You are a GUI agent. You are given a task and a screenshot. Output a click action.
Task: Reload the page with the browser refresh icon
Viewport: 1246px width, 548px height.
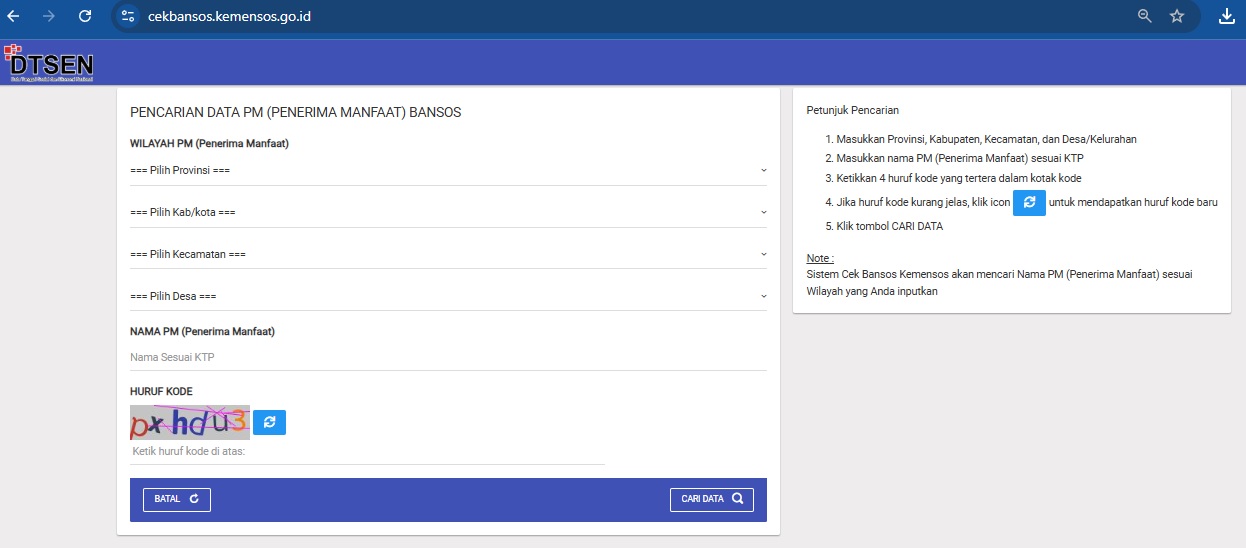[85, 16]
